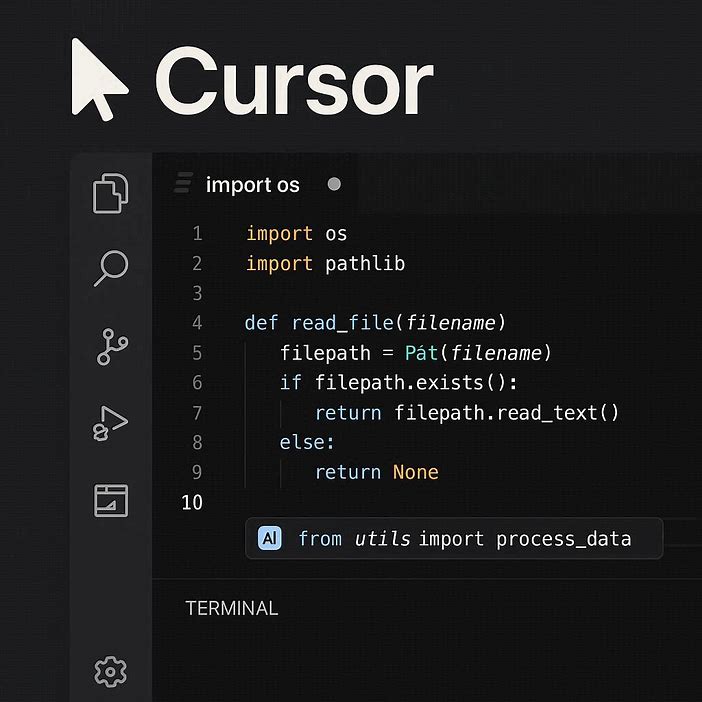Click "filepath.read_text()" on line 7
Viewport: 702px width, 702px height.
coord(506,413)
